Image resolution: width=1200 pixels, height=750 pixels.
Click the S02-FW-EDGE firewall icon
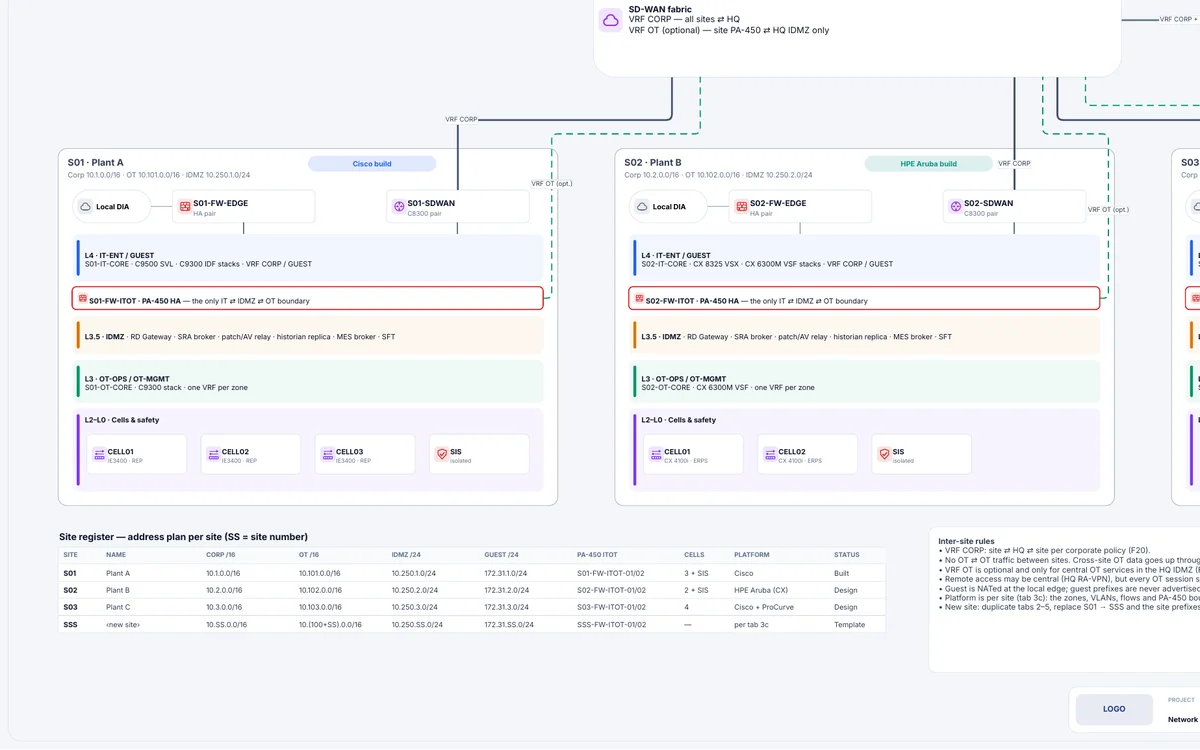[x=740, y=207]
